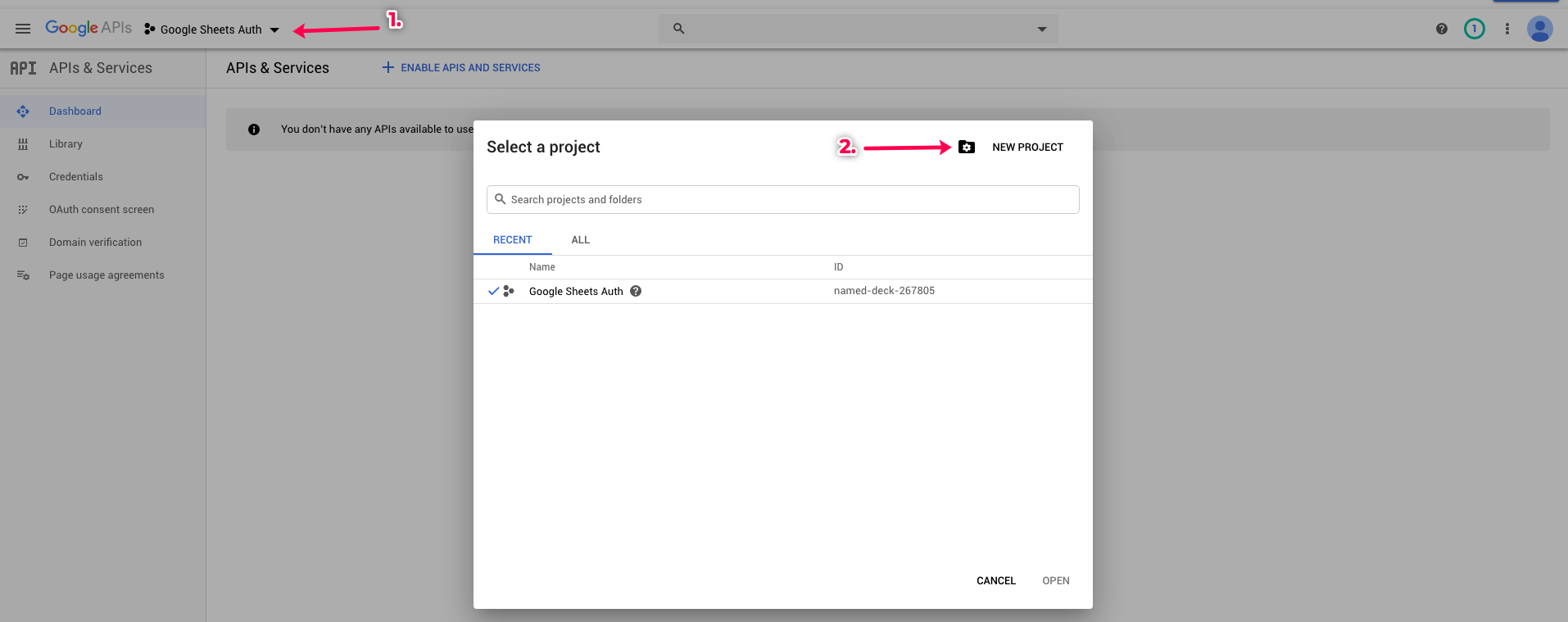
Task: Click the CANCEL button in dialog
Action: (x=996, y=581)
